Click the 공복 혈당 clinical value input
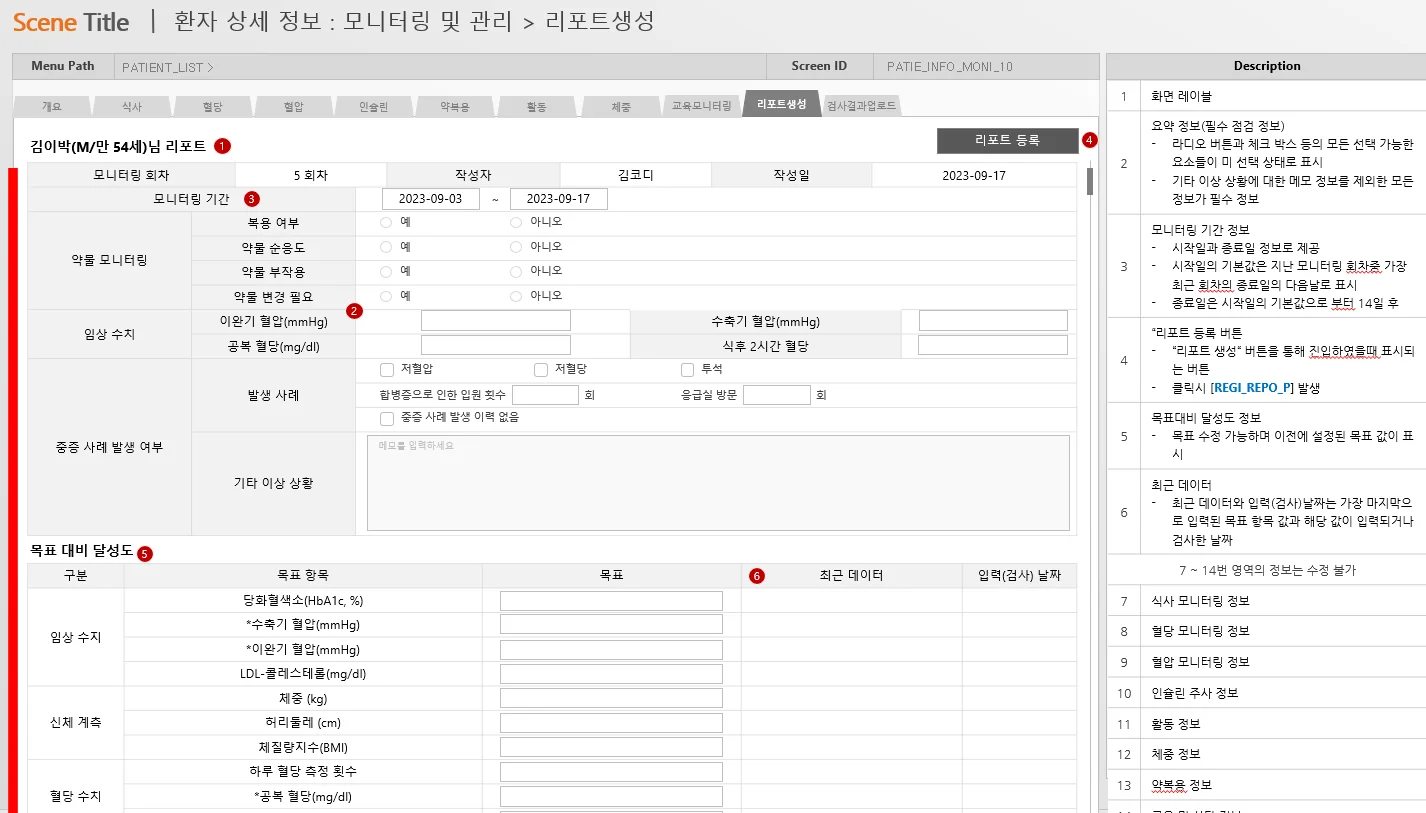The height and width of the screenshot is (813, 1426). (x=496, y=345)
